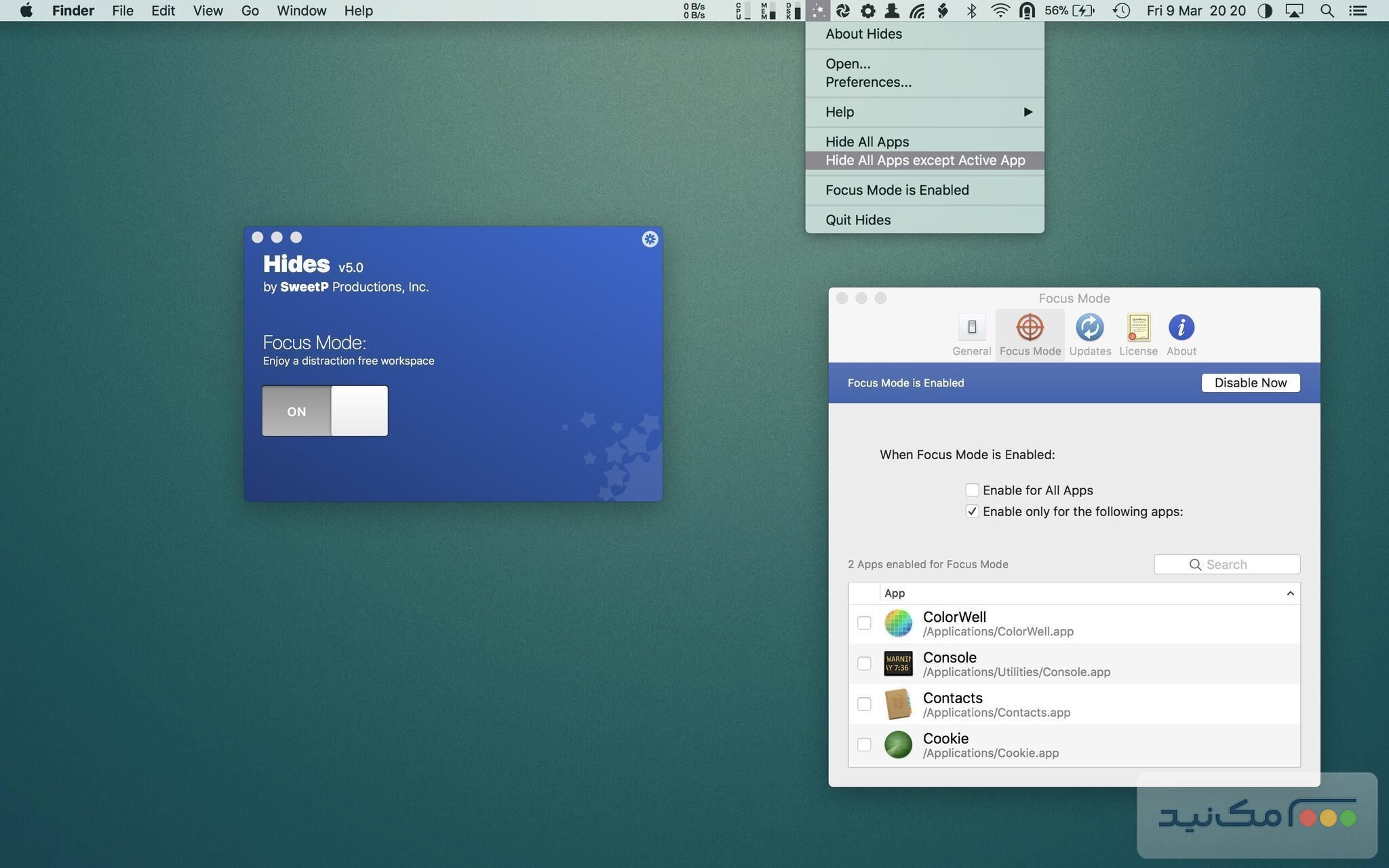Click the About info icon
Screen dimensions: 1389x868
coord(1181,328)
